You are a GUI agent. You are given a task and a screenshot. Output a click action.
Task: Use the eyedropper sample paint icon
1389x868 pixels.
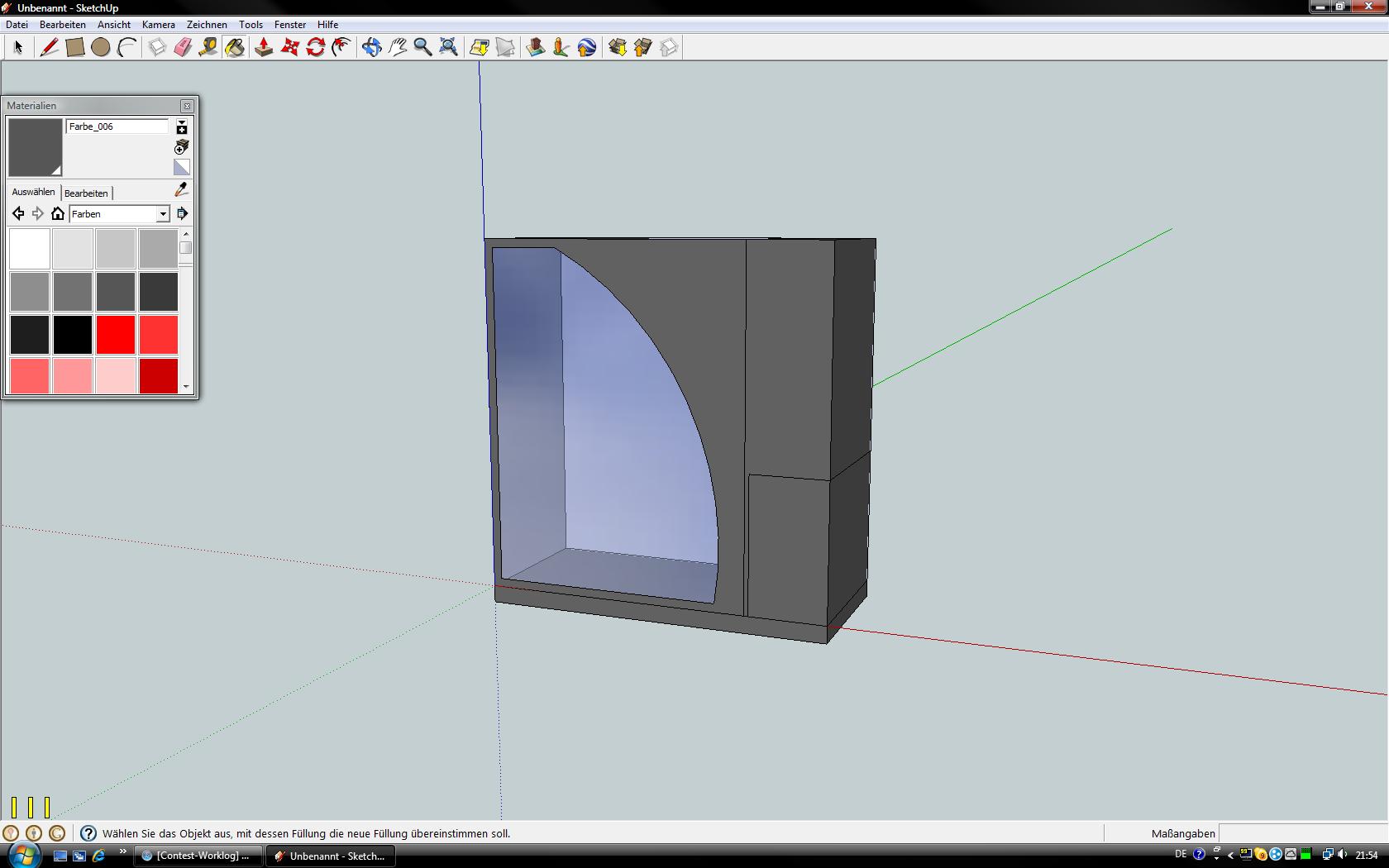181,190
